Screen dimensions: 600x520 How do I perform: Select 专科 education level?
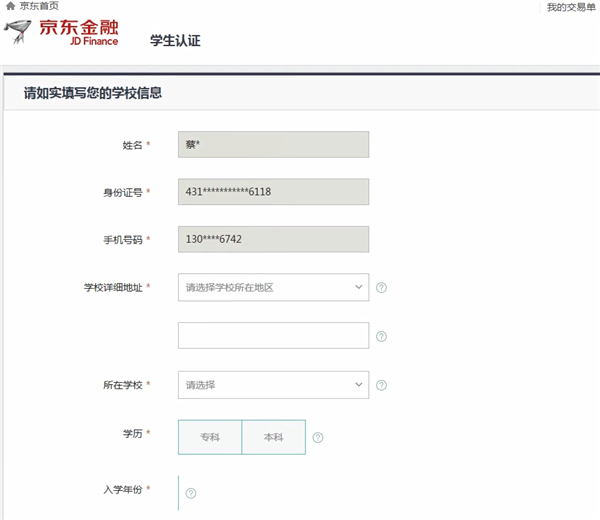click(x=210, y=437)
